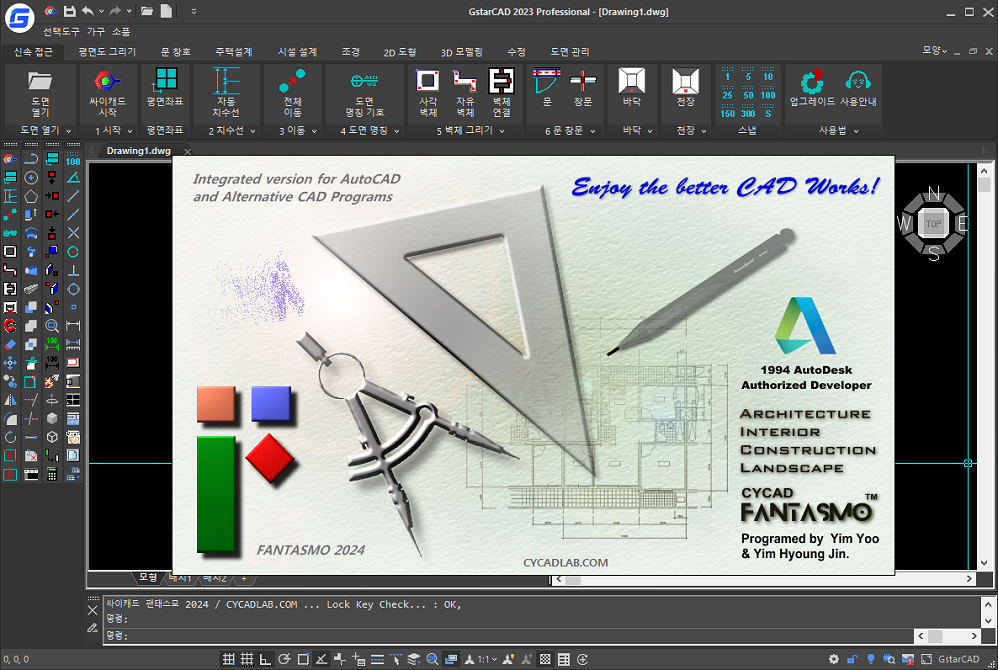The width and height of the screenshot is (998, 670).
Task: Select the 자유 벽체 wall tool
Action: (465, 81)
